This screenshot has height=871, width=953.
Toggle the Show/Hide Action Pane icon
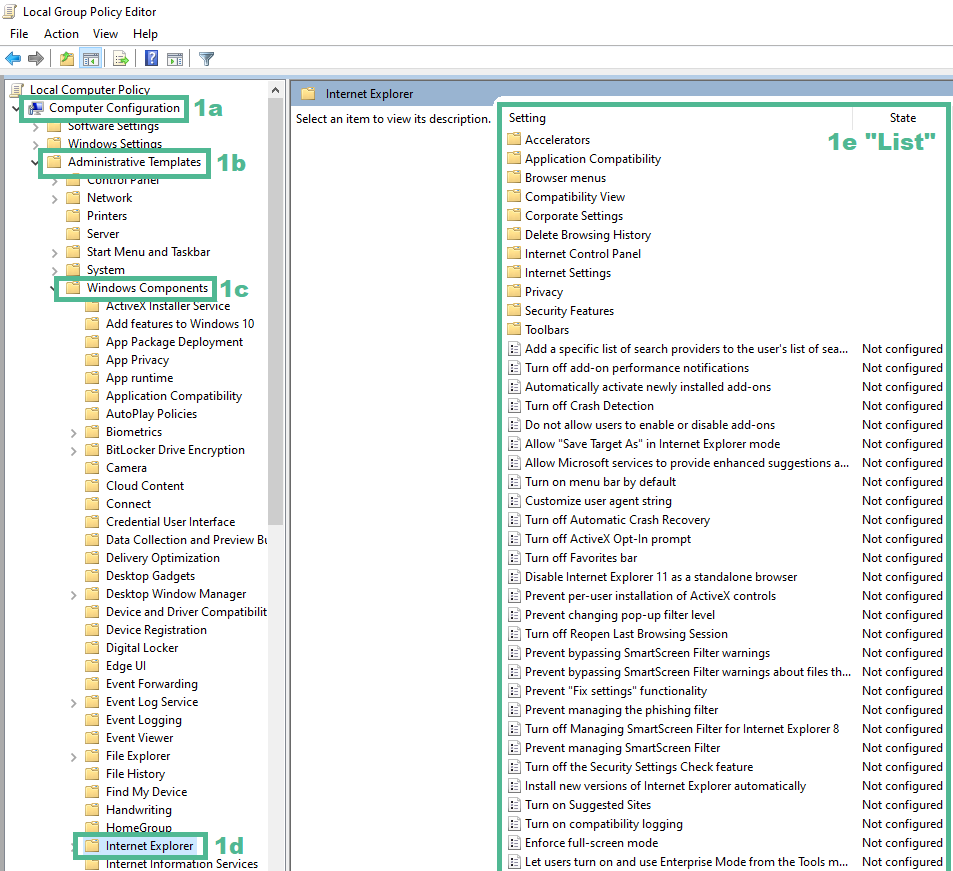[175, 59]
